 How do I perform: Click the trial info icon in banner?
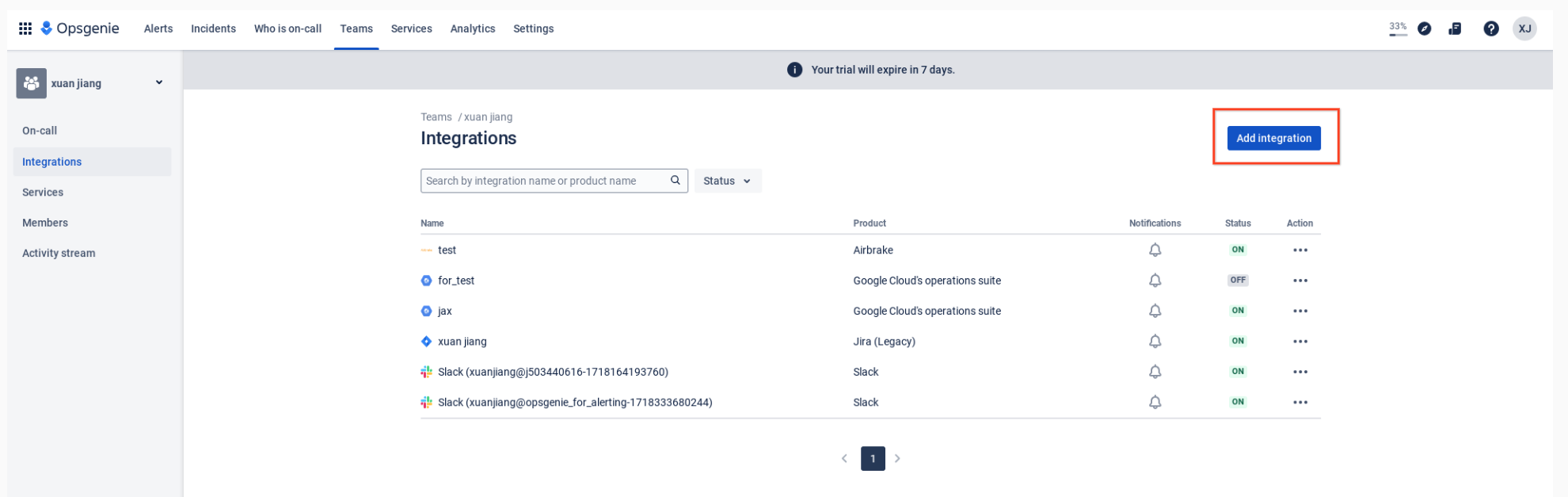(x=794, y=70)
